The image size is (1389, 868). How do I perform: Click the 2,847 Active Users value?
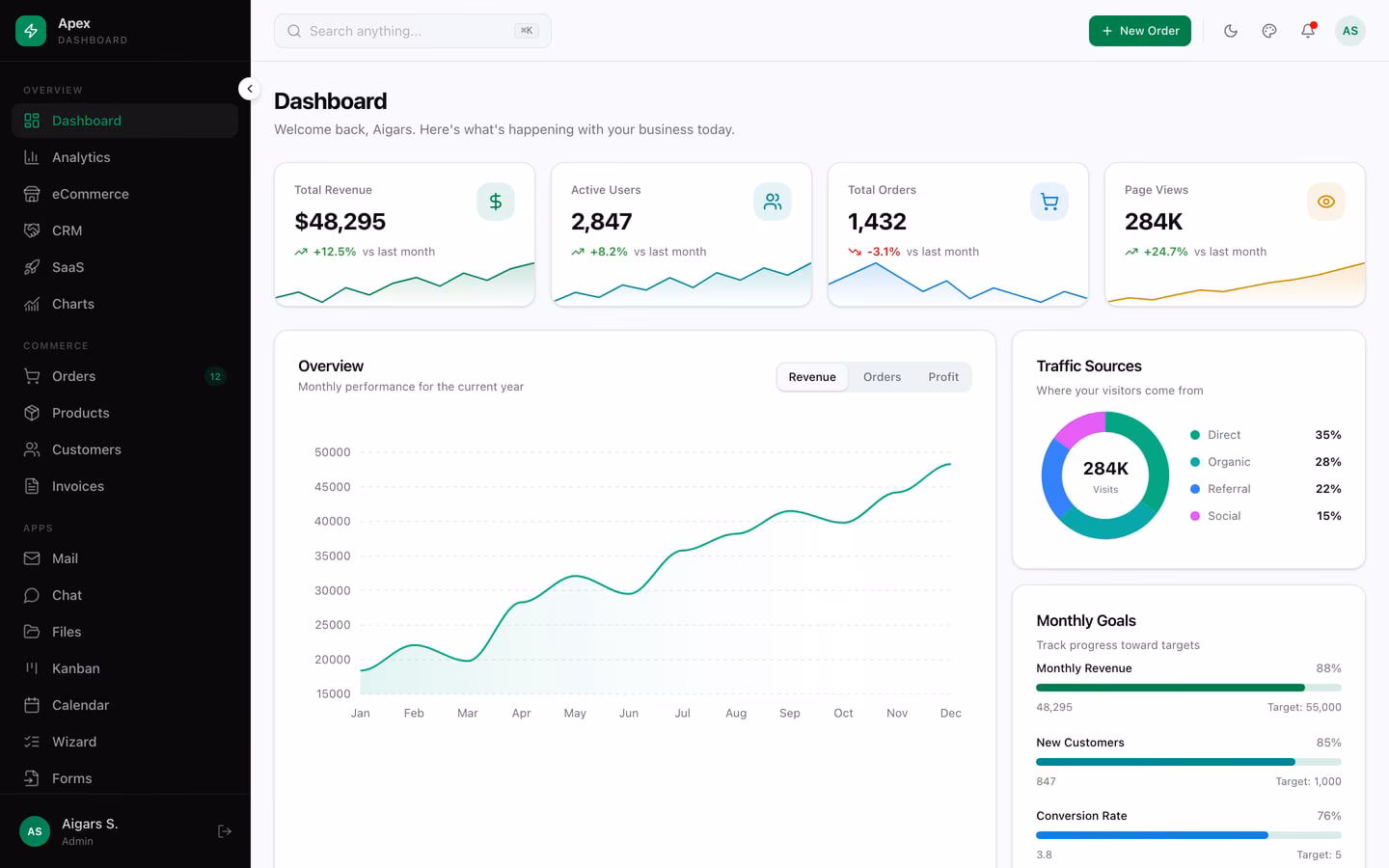click(x=601, y=222)
